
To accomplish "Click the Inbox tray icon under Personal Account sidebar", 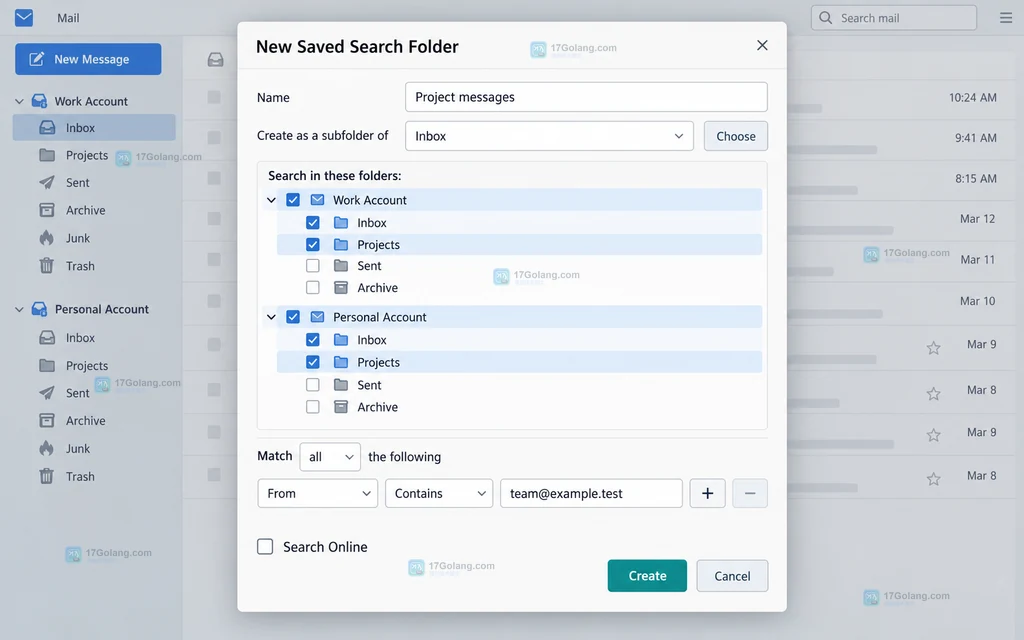I will 47,338.
